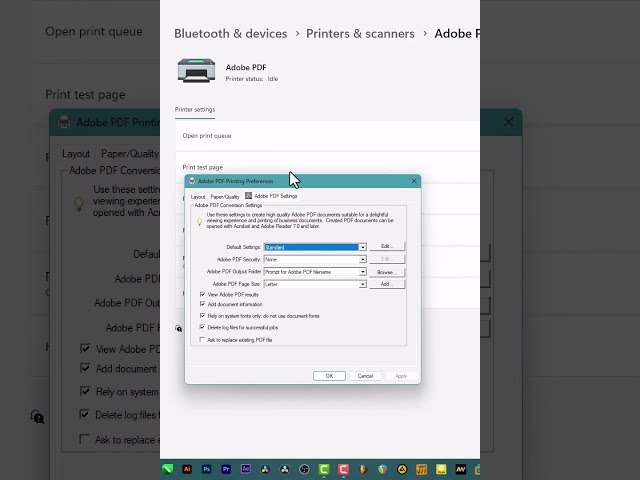Open the gray three-circle taskbar icon
The height and width of the screenshot is (480, 640).
click(x=285, y=469)
